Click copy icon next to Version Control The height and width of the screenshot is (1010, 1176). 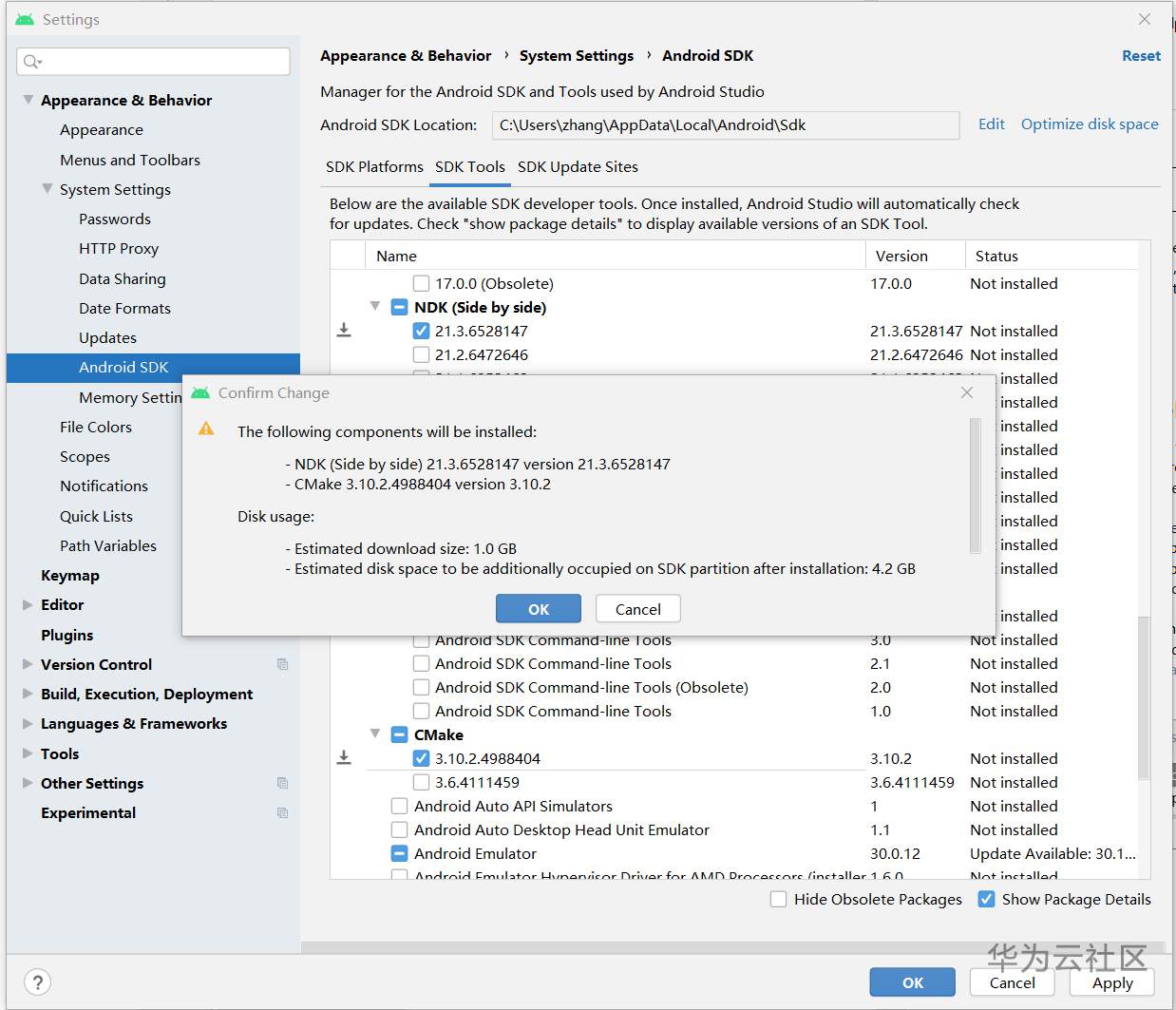[282, 664]
